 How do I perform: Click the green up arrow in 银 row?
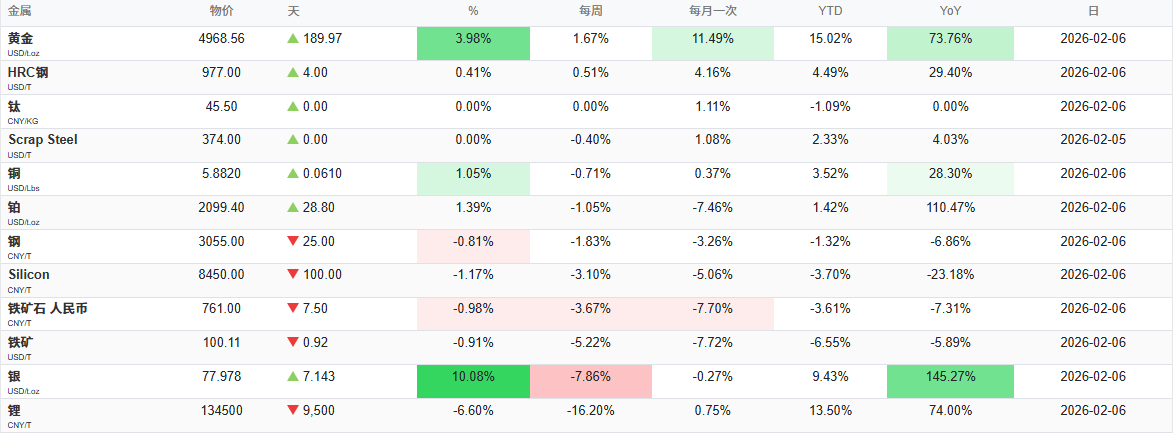(293, 376)
